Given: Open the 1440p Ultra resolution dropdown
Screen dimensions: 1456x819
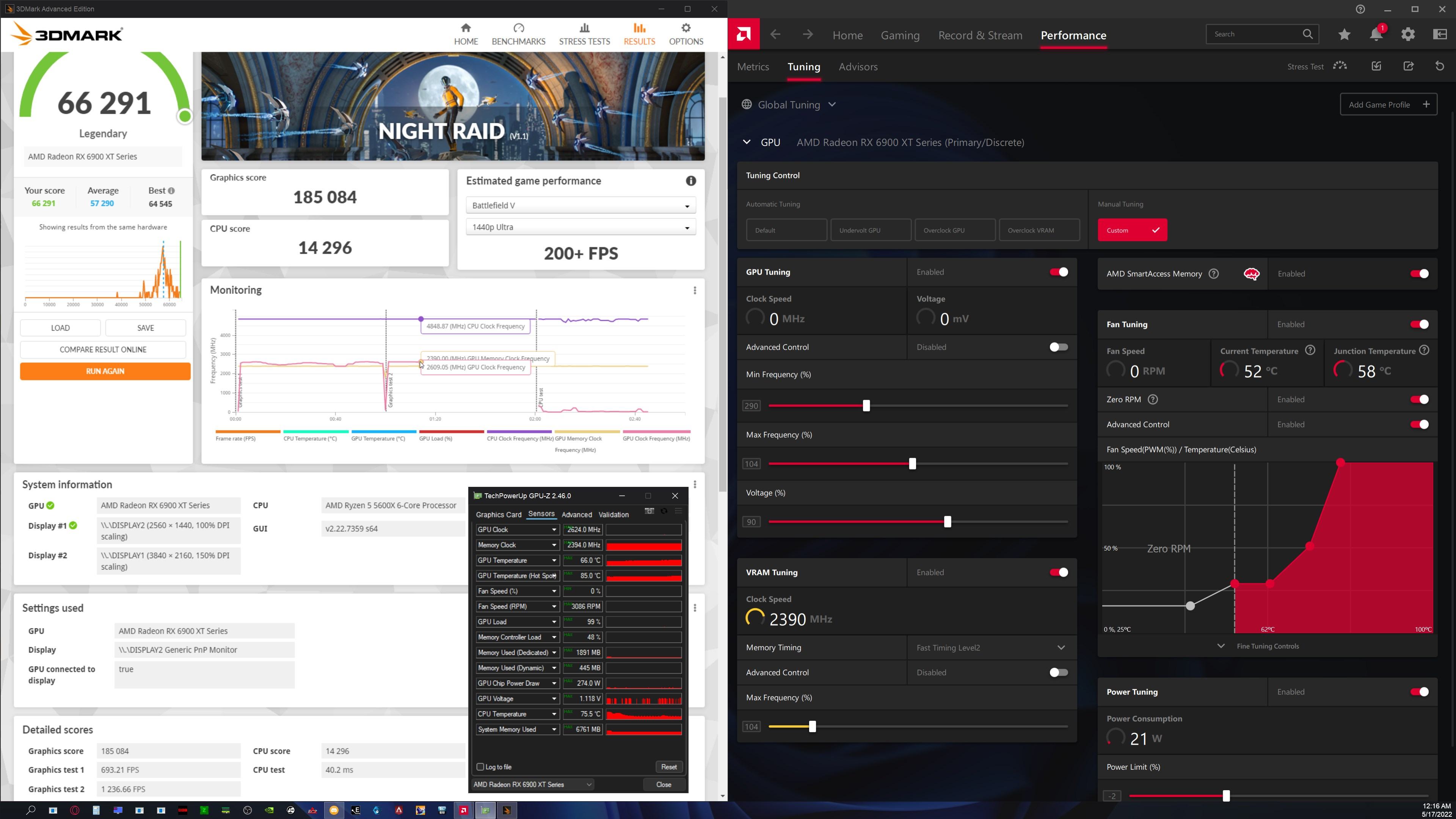Looking at the screenshot, I should coord(581,227).
